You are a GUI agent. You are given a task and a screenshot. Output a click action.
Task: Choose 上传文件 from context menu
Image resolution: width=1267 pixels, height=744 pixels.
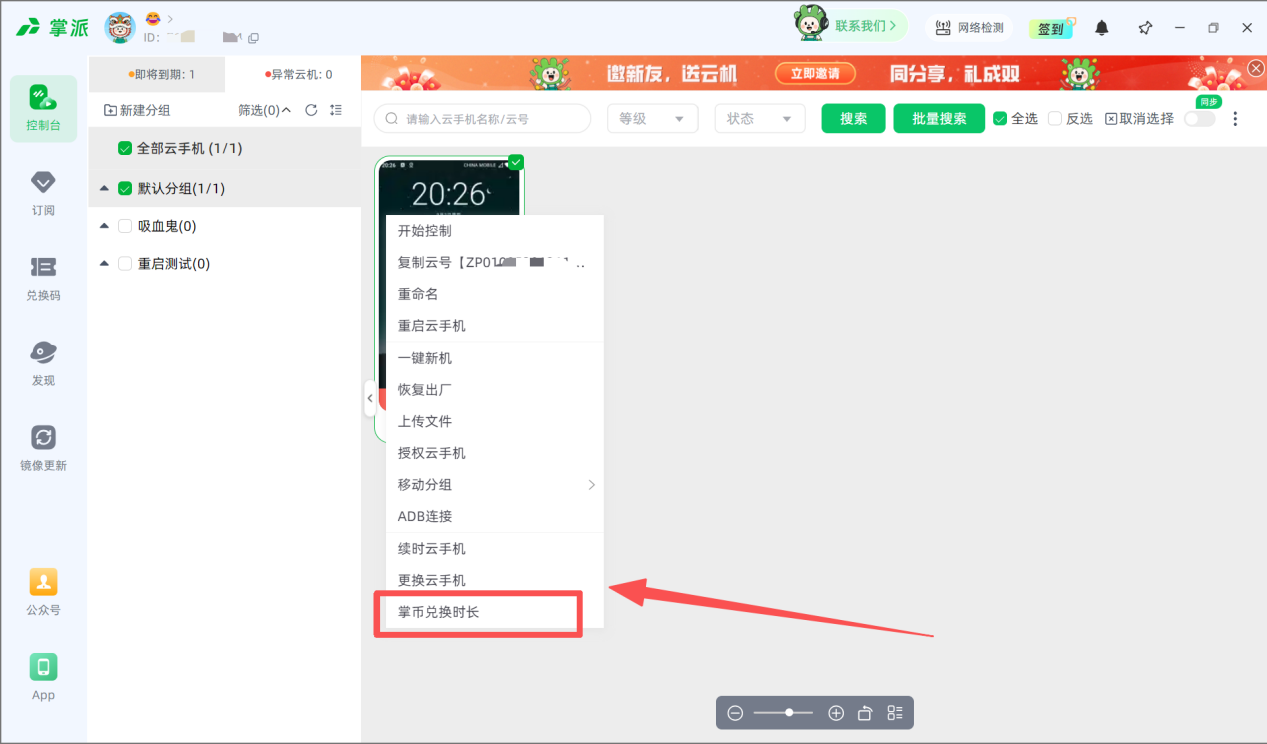pyautogui.click(x=495, y=421)
